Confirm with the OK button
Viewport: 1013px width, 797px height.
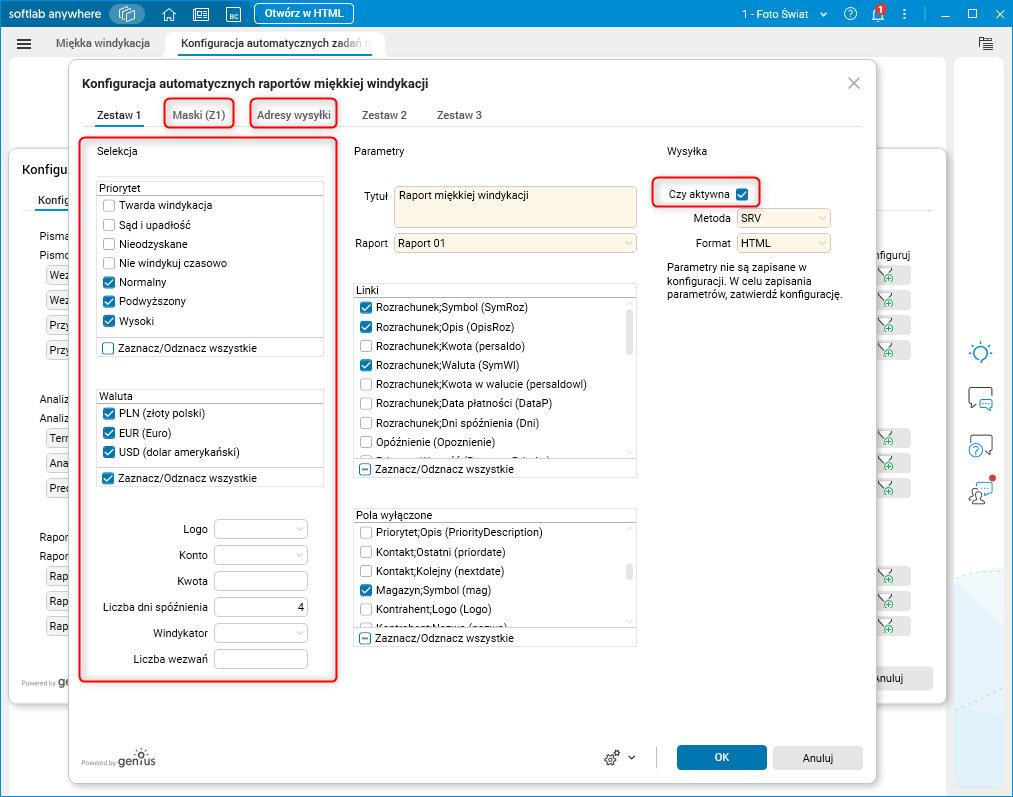(722, 758)
